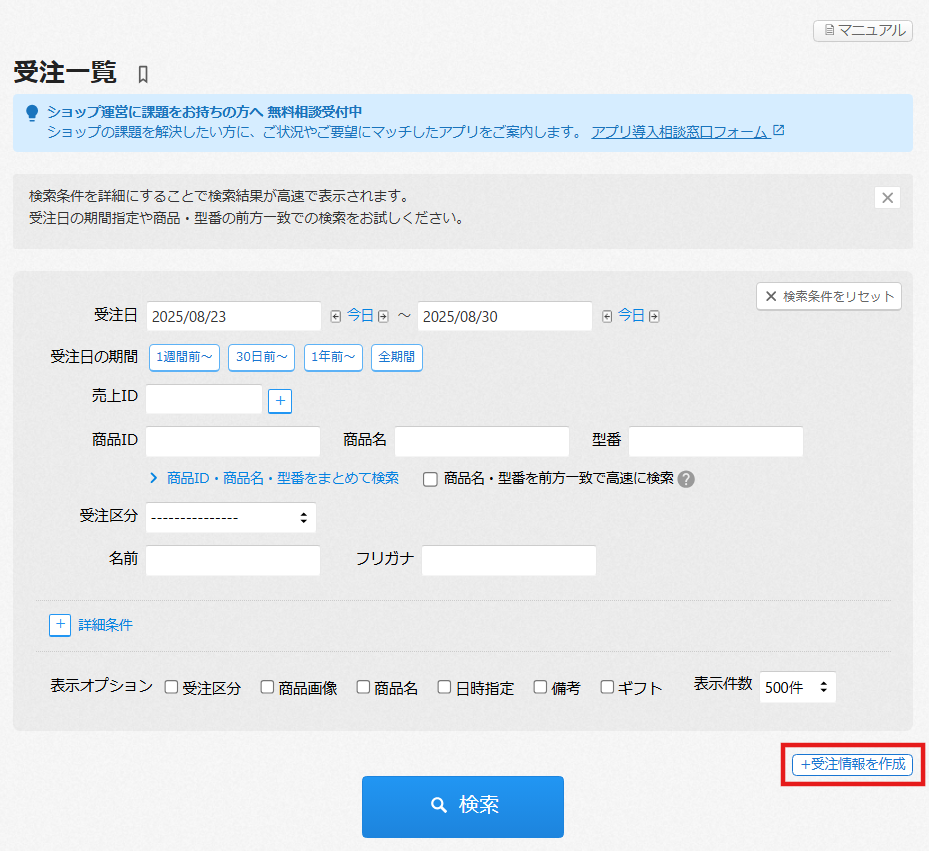Click next-day arrow beside start date

click(x=383, y=316)
